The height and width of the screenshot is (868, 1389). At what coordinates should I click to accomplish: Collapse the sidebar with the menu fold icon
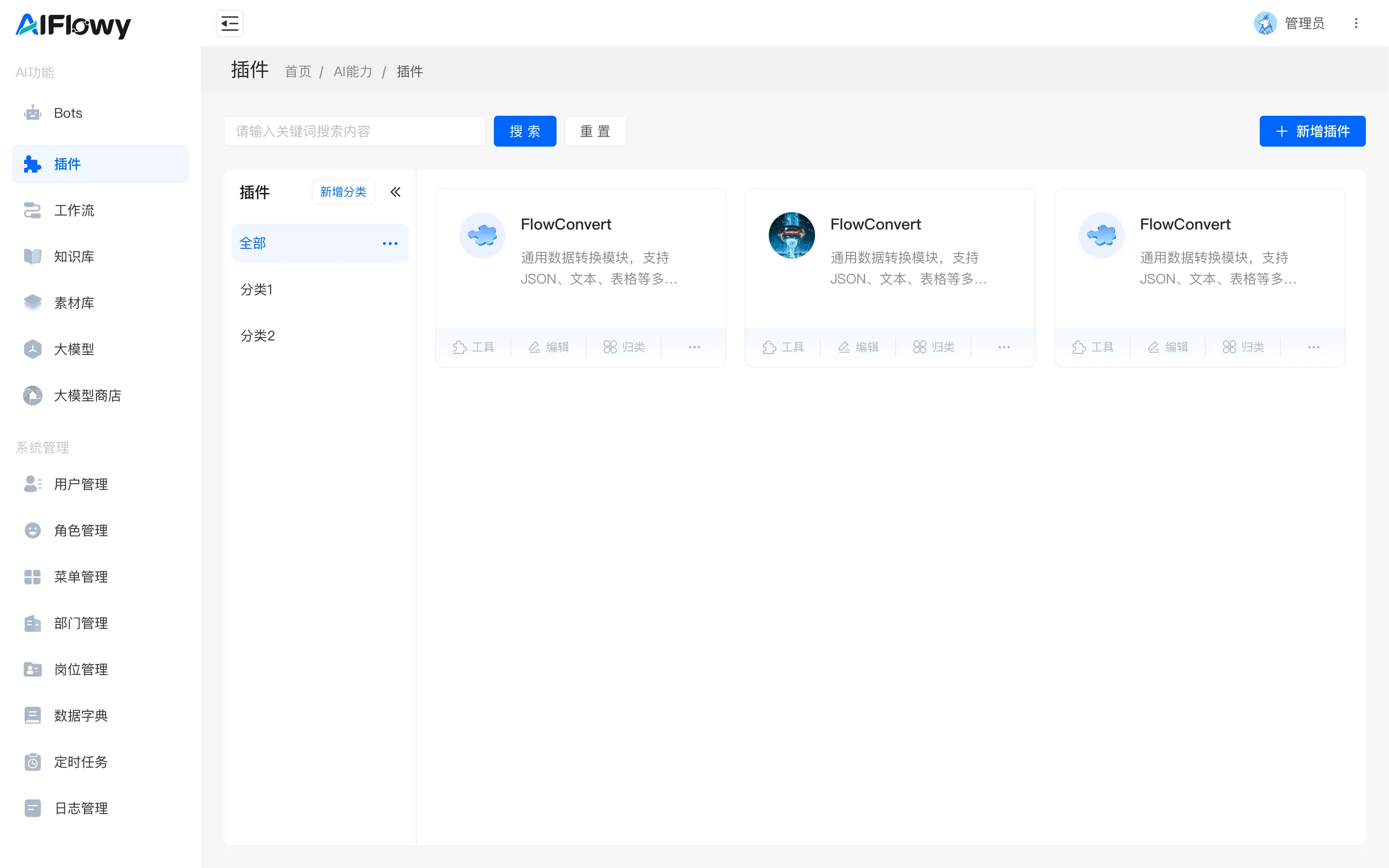[230, 24]
